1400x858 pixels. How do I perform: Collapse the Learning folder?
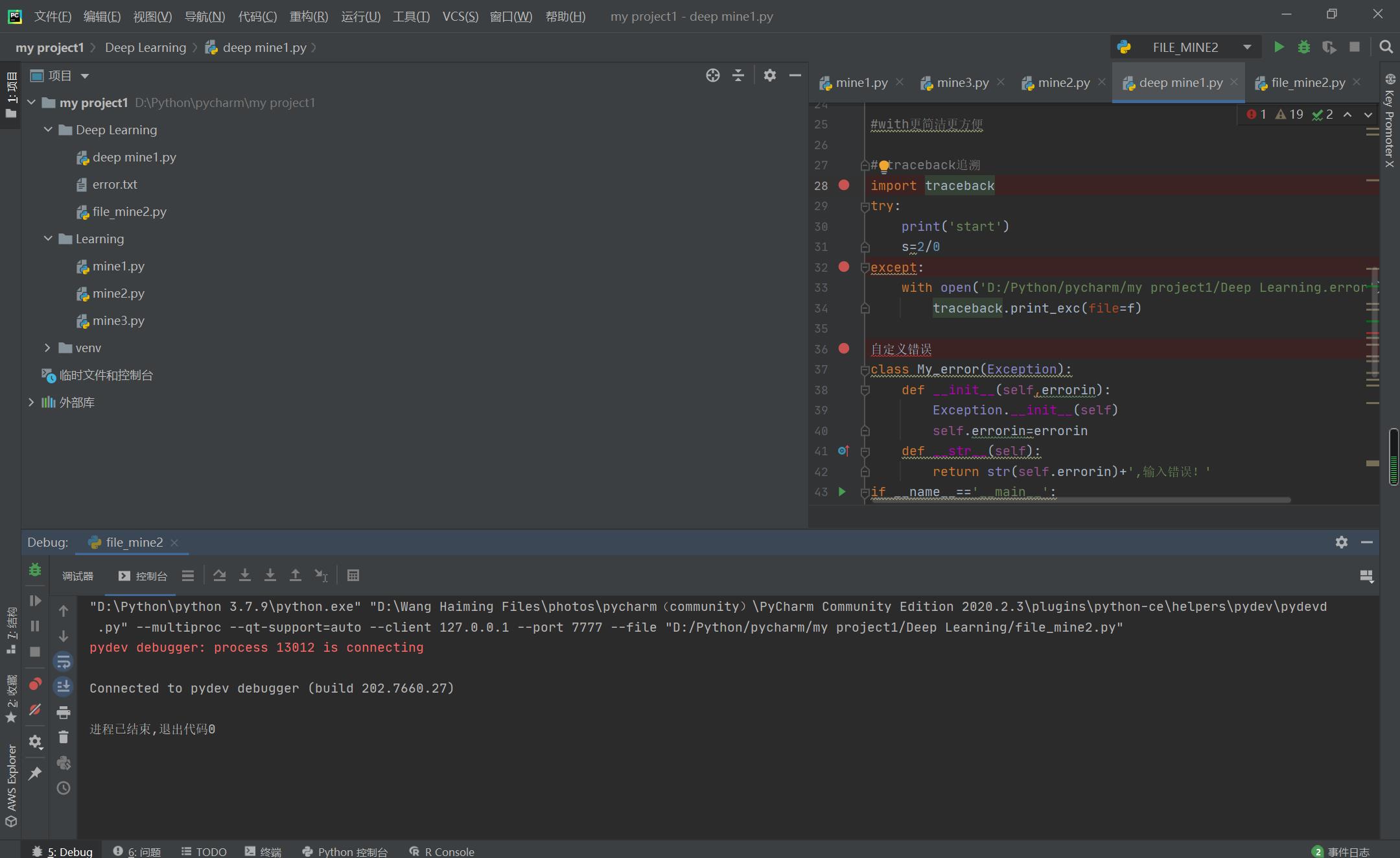tap(48, 239)
